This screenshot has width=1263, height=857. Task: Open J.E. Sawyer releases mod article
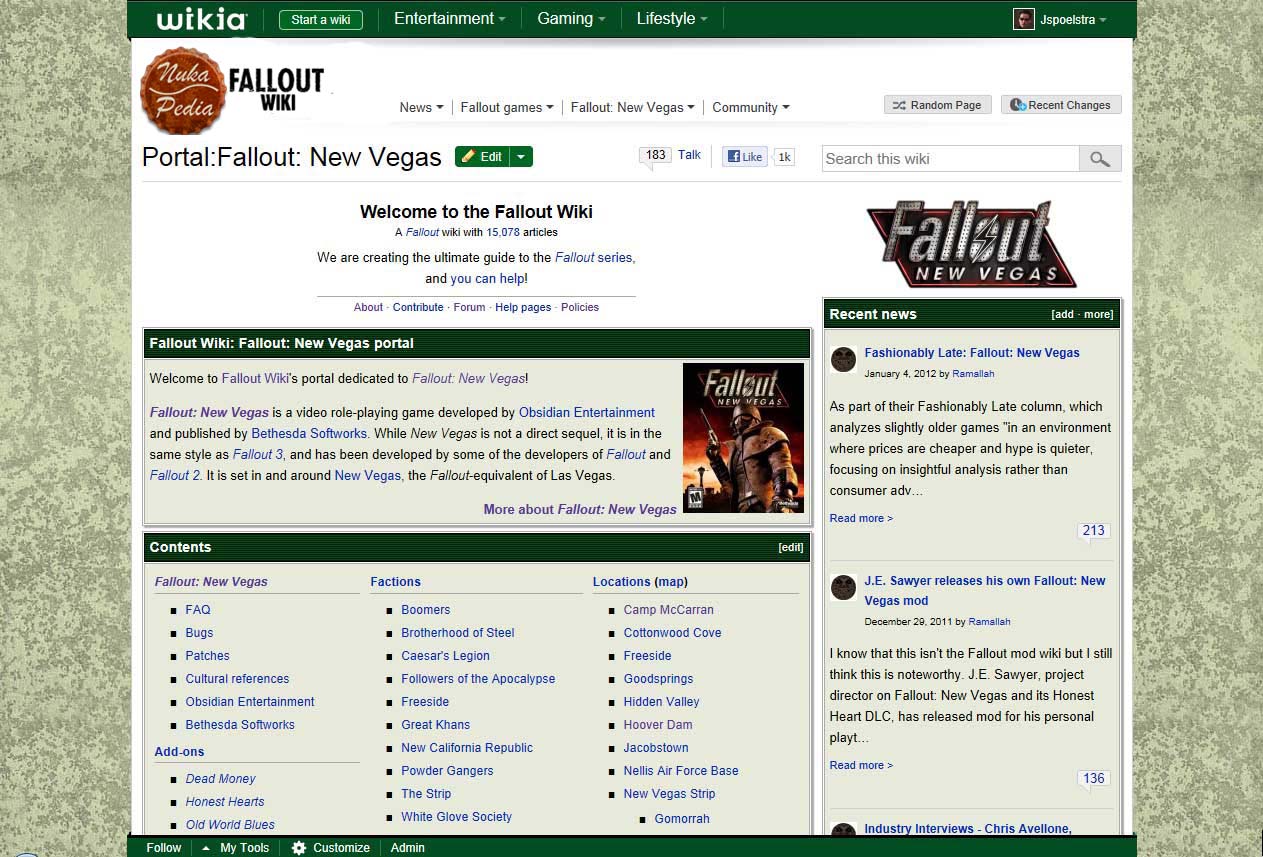[x=985, y=590]
